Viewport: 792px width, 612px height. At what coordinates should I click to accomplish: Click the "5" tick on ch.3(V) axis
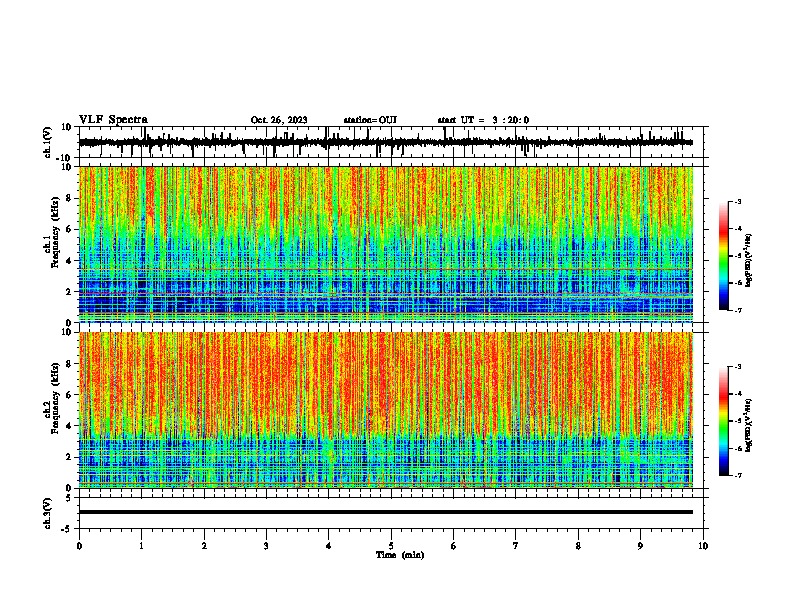pos(70,498)
